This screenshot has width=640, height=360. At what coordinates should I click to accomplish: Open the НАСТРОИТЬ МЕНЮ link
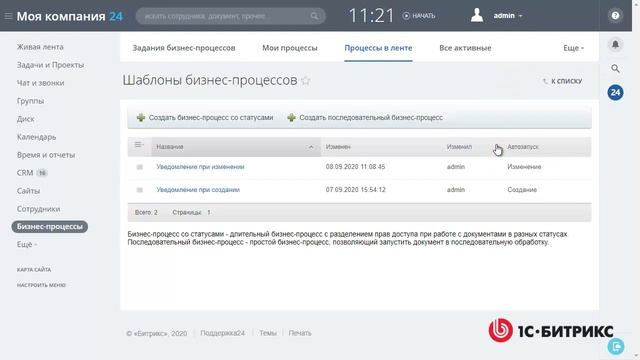click(x=41, y=285)
